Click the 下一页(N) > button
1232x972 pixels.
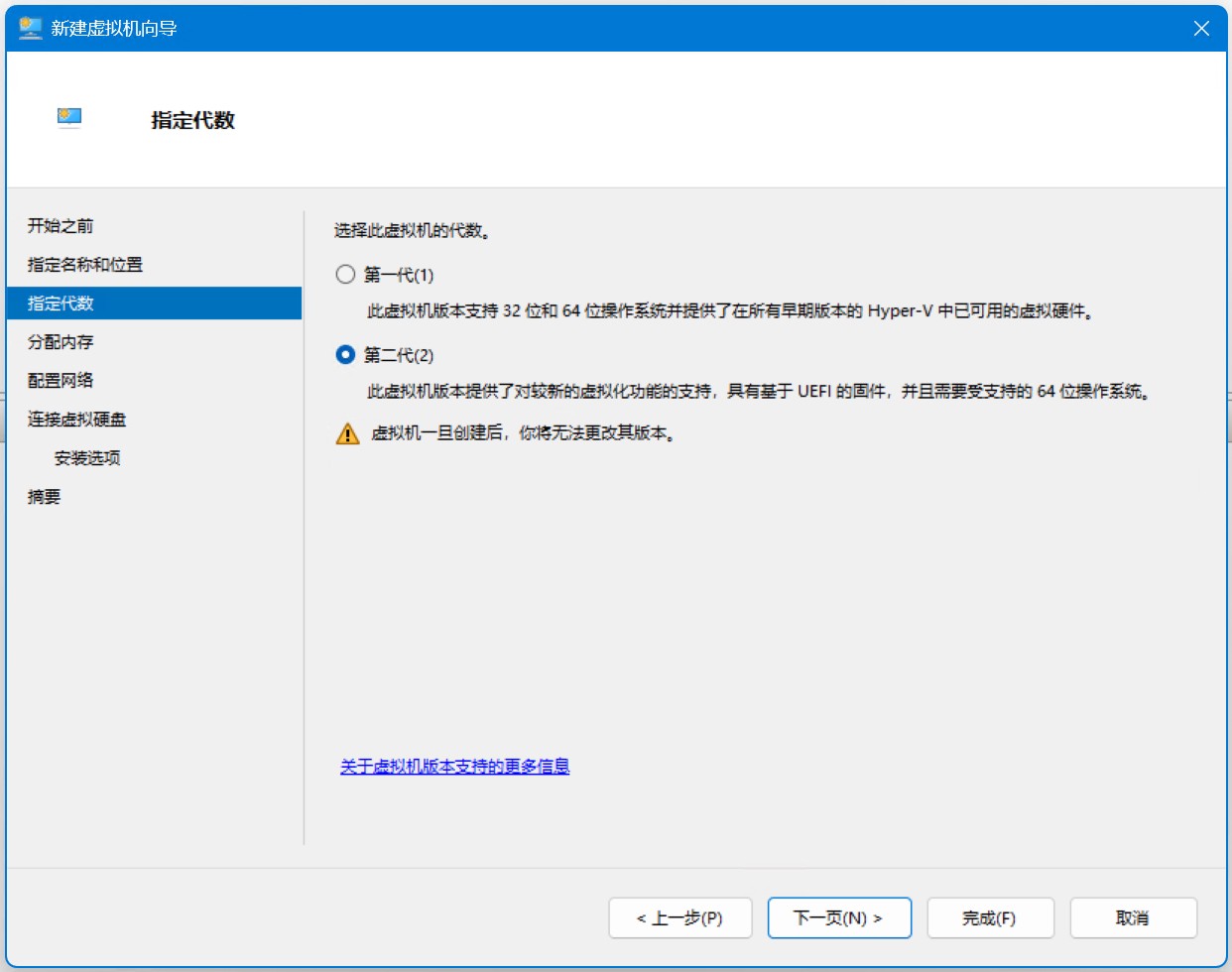click(x=839, y=918)
